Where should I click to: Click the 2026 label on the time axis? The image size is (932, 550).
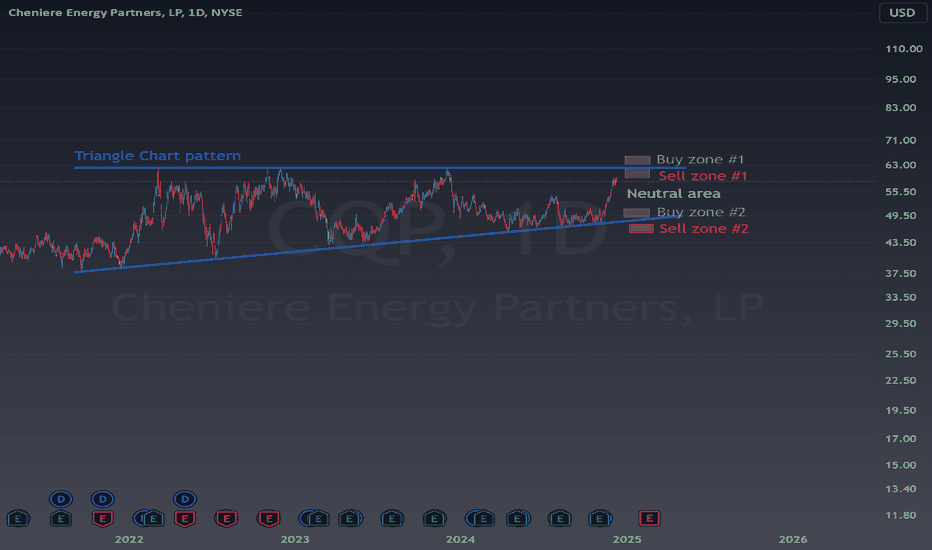pyautogui.click(x=793, y=539)
